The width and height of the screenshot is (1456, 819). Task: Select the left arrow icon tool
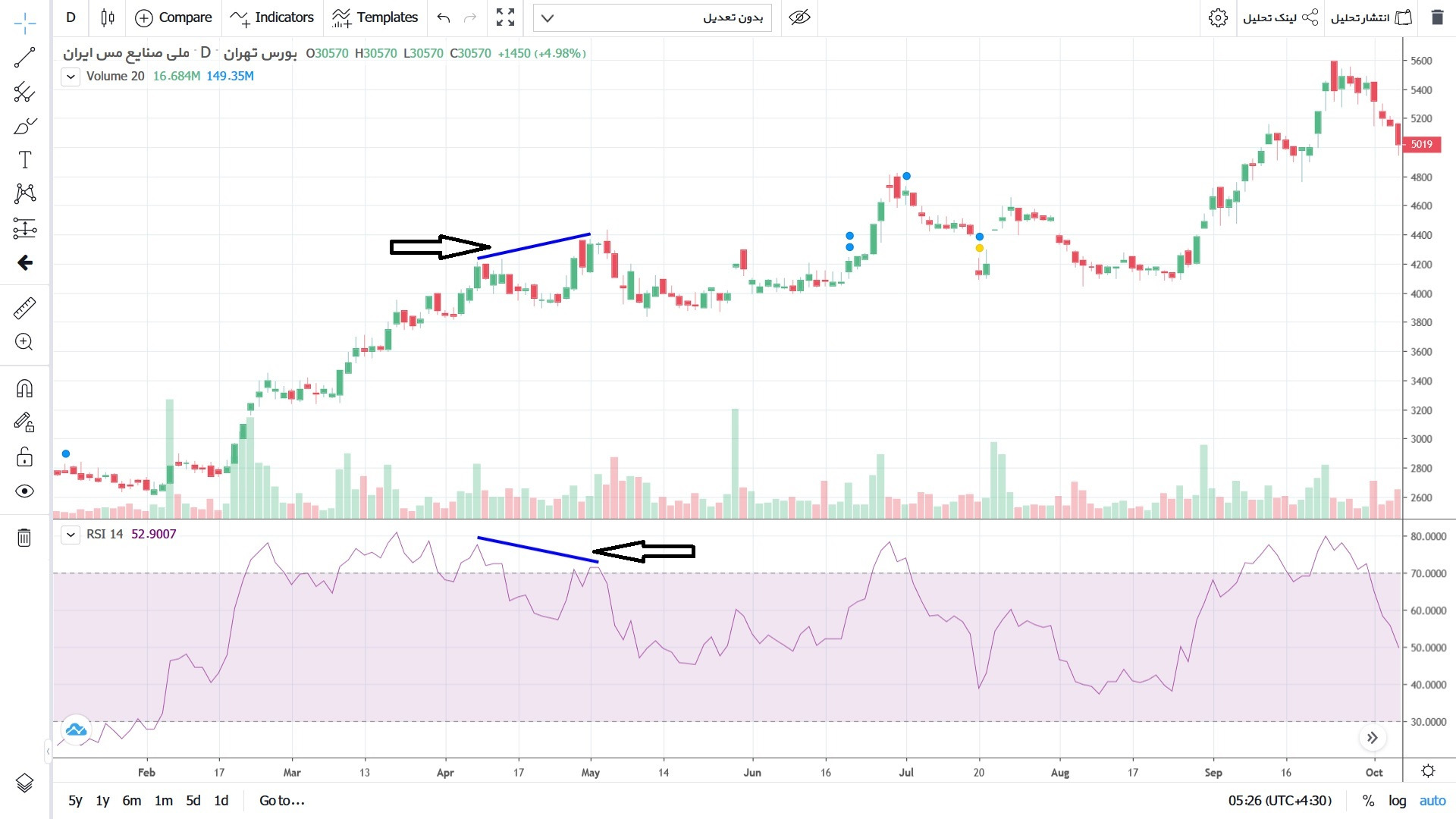pyautogui.click(x=24, y=262)
